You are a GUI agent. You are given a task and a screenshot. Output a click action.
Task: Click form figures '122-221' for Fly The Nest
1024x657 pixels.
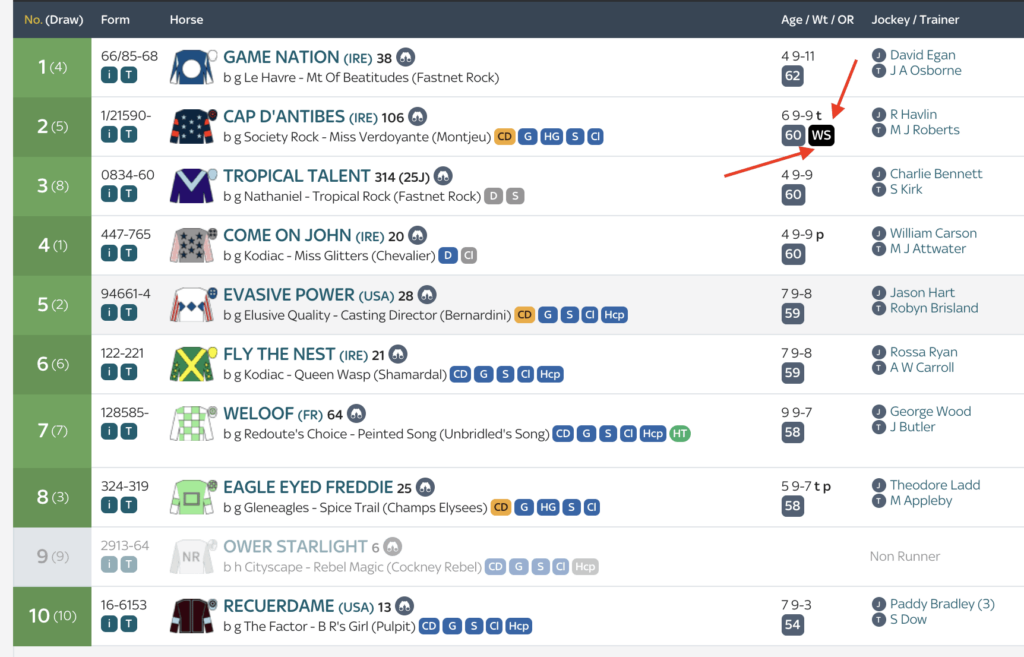pyautogui.click(x=122, y=353)
